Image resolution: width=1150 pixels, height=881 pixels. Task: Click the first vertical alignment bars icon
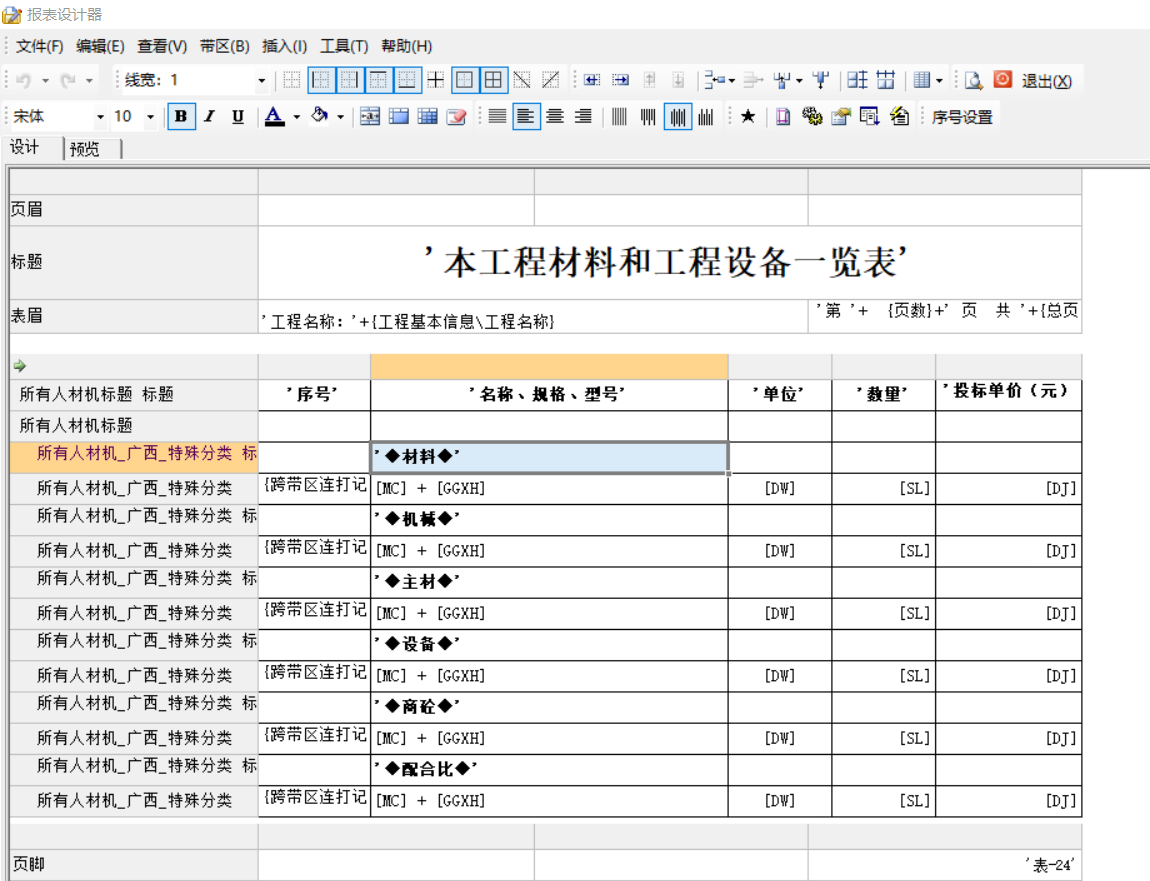pyautogui.click(x=620, y=117)
